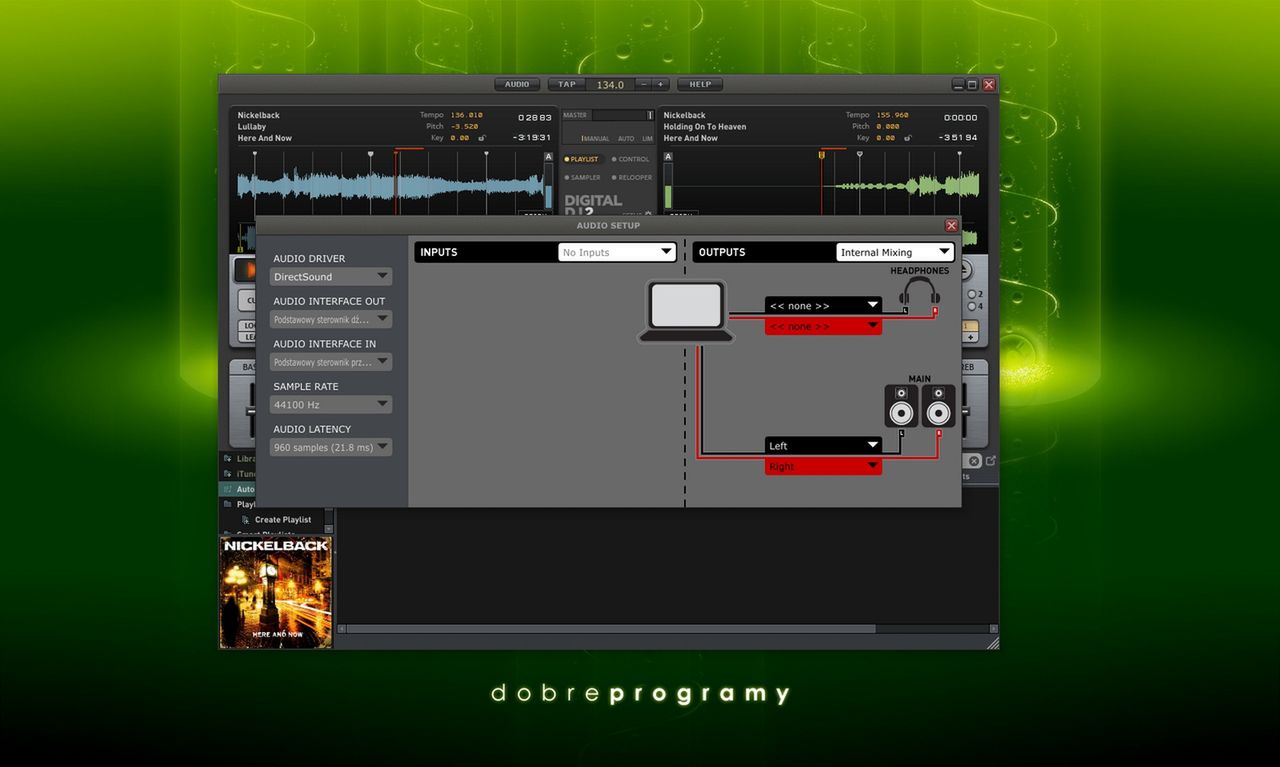Tap the TAP tempo button
The height and width of the screenshot is (767, 1280).
pos(567,85)
